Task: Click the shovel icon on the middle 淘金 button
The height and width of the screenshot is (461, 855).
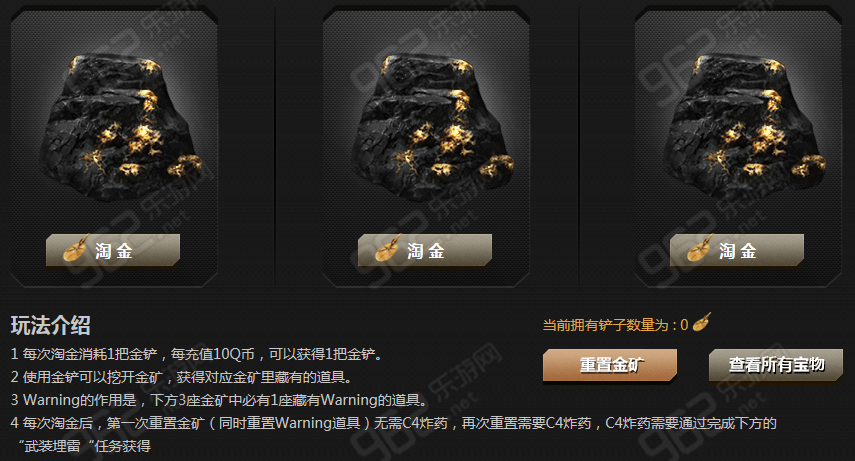Action: pyautogui.click(x=388, y=248)
